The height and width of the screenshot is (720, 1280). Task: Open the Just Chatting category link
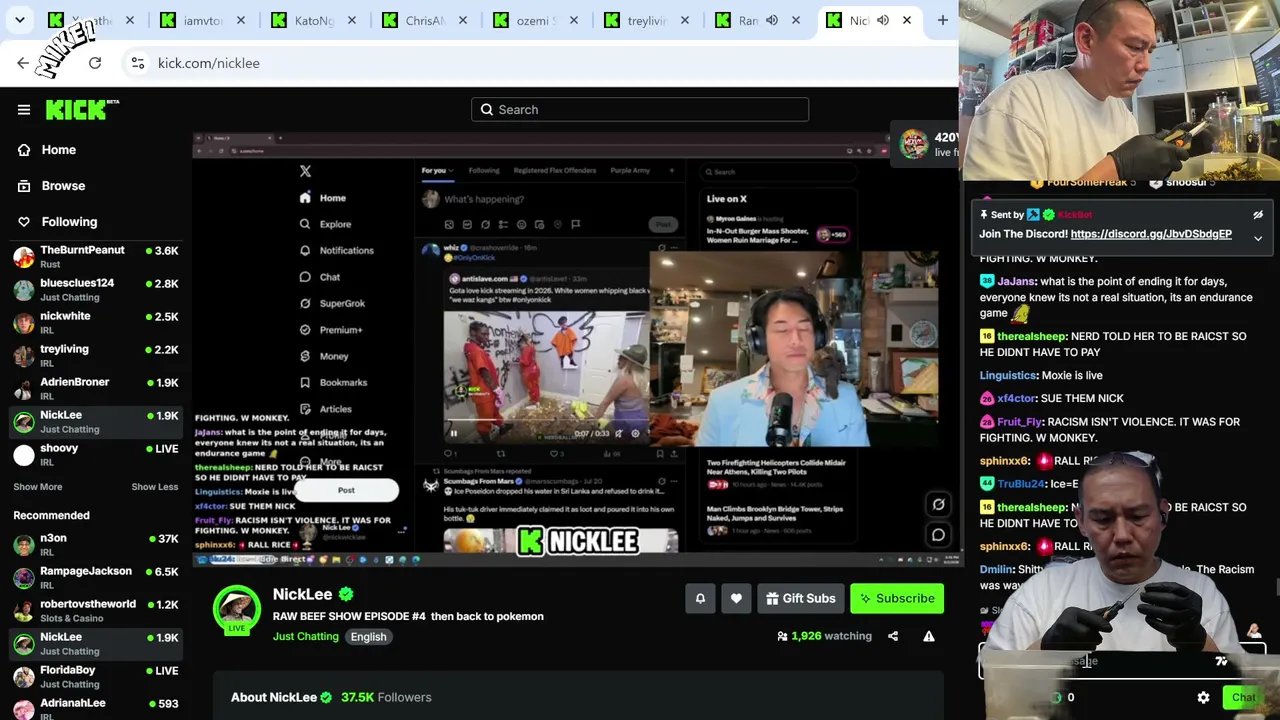(306, 637)
